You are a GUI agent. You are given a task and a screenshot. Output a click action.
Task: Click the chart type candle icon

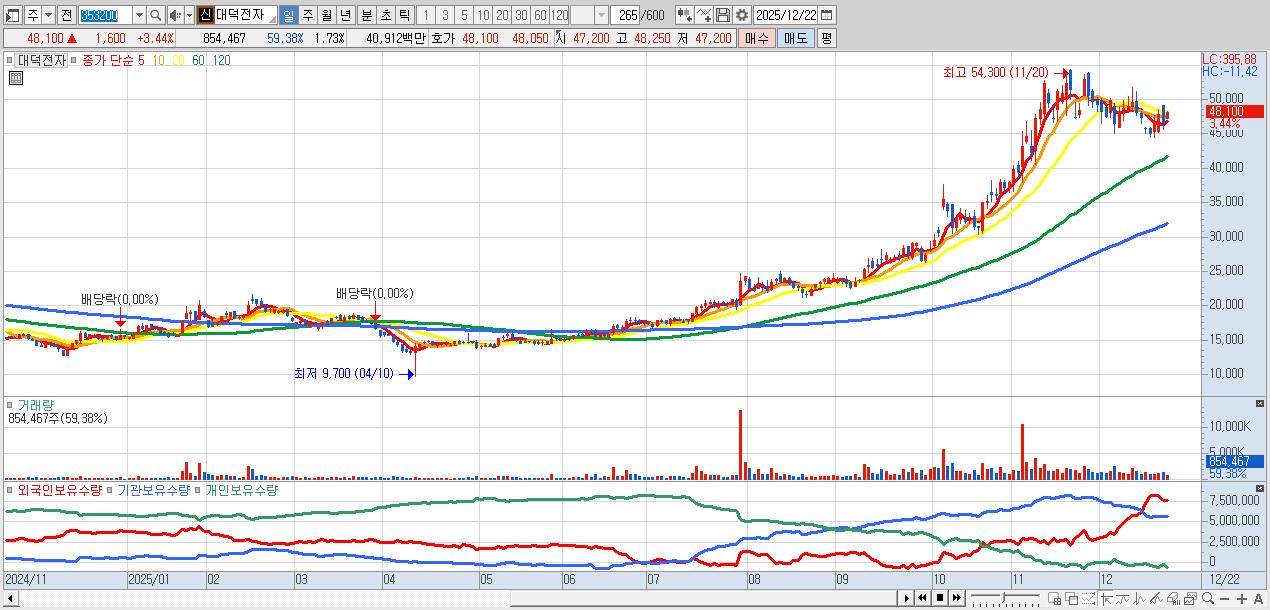pos(685,15)
